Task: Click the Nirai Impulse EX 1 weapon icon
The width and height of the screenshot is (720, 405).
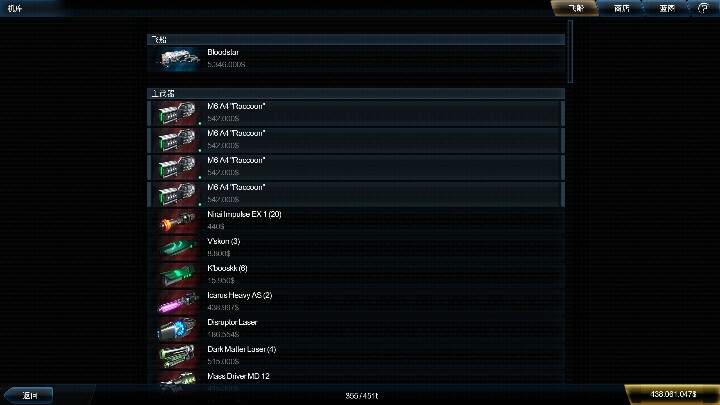Action: coord(178,221)
